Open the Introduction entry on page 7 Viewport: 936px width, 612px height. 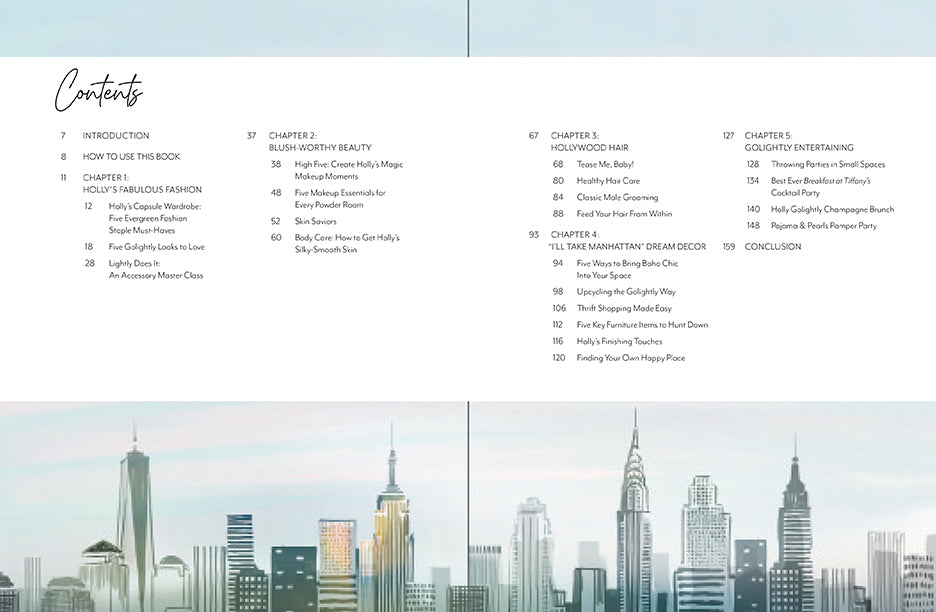point(116,136)
